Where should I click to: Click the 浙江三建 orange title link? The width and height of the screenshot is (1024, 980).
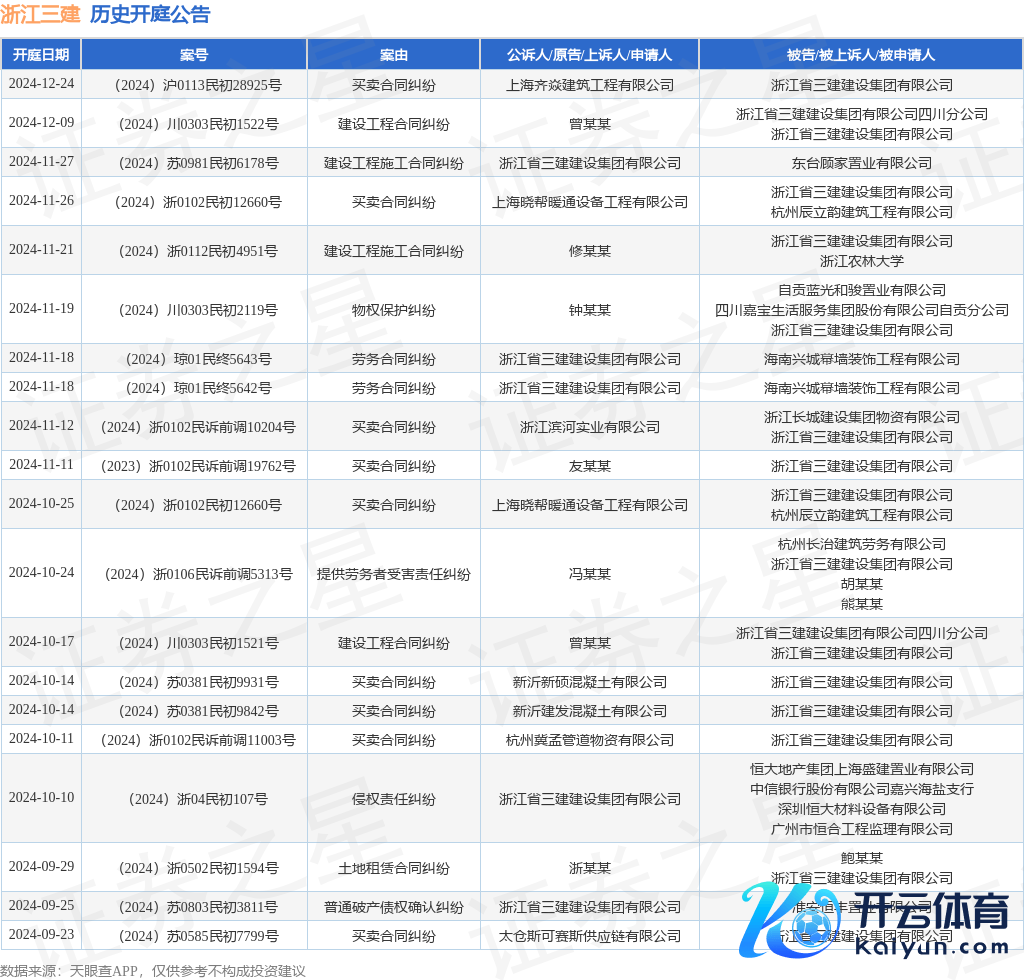[x=40, y=14]
